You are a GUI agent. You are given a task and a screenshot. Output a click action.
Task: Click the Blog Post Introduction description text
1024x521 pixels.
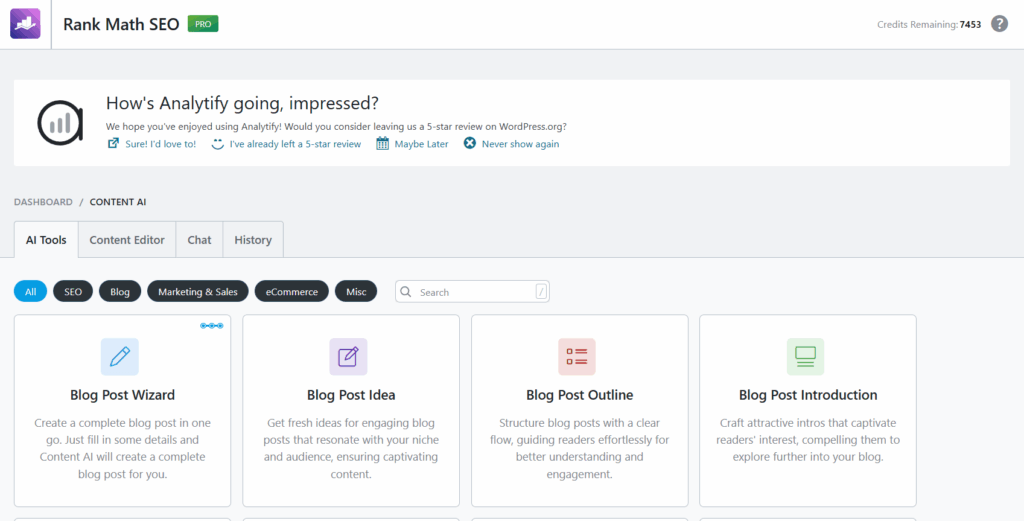point(808,440)
